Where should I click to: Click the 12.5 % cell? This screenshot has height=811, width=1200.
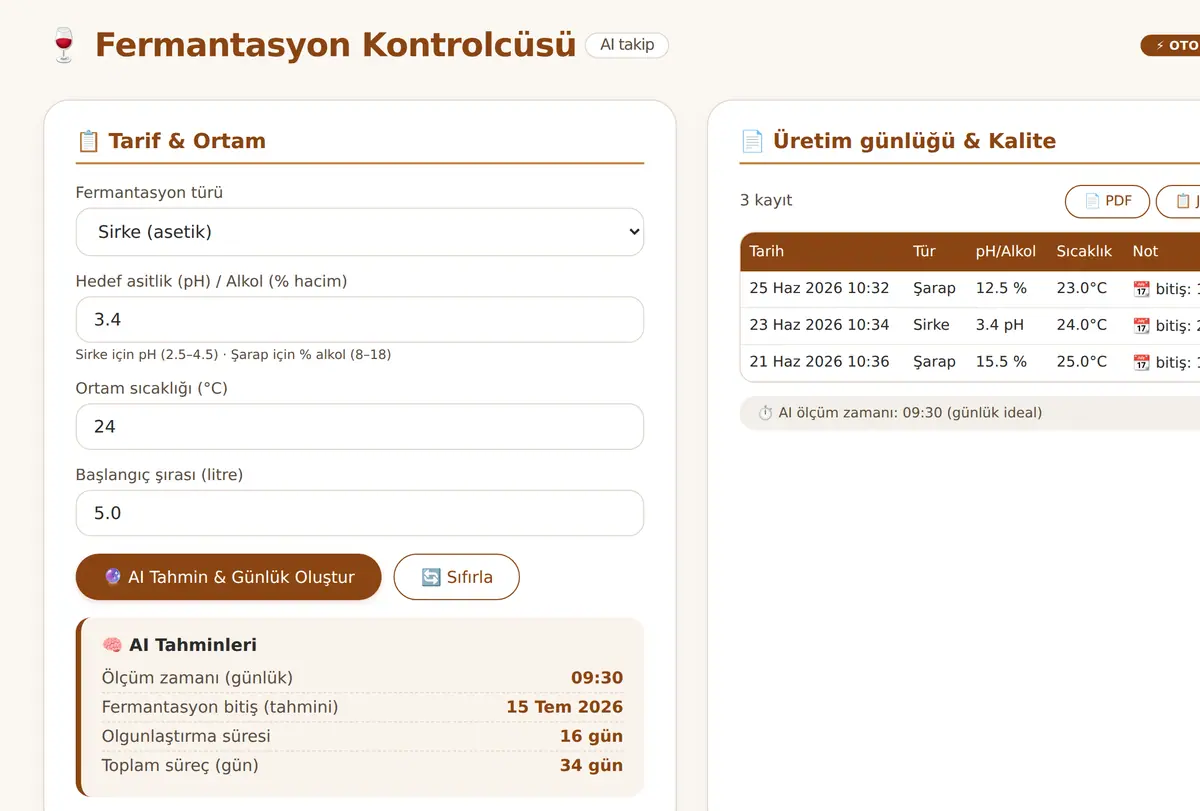pos(1001,288)
